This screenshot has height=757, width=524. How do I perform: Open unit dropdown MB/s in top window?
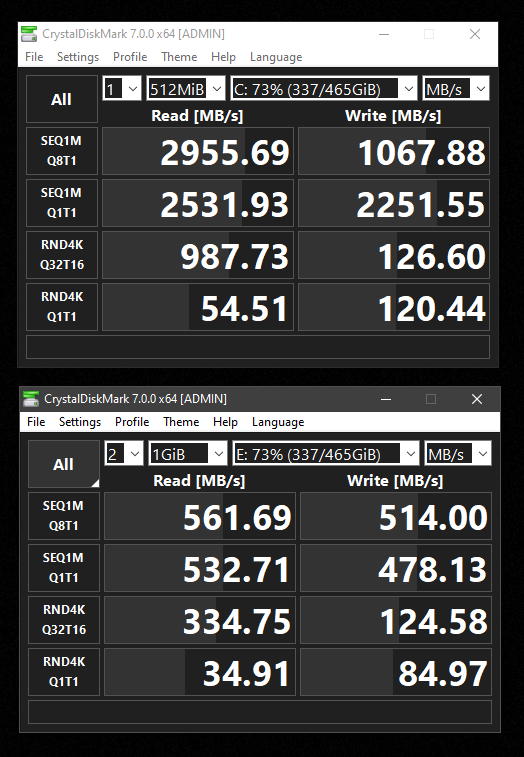(x=456, y=89)
